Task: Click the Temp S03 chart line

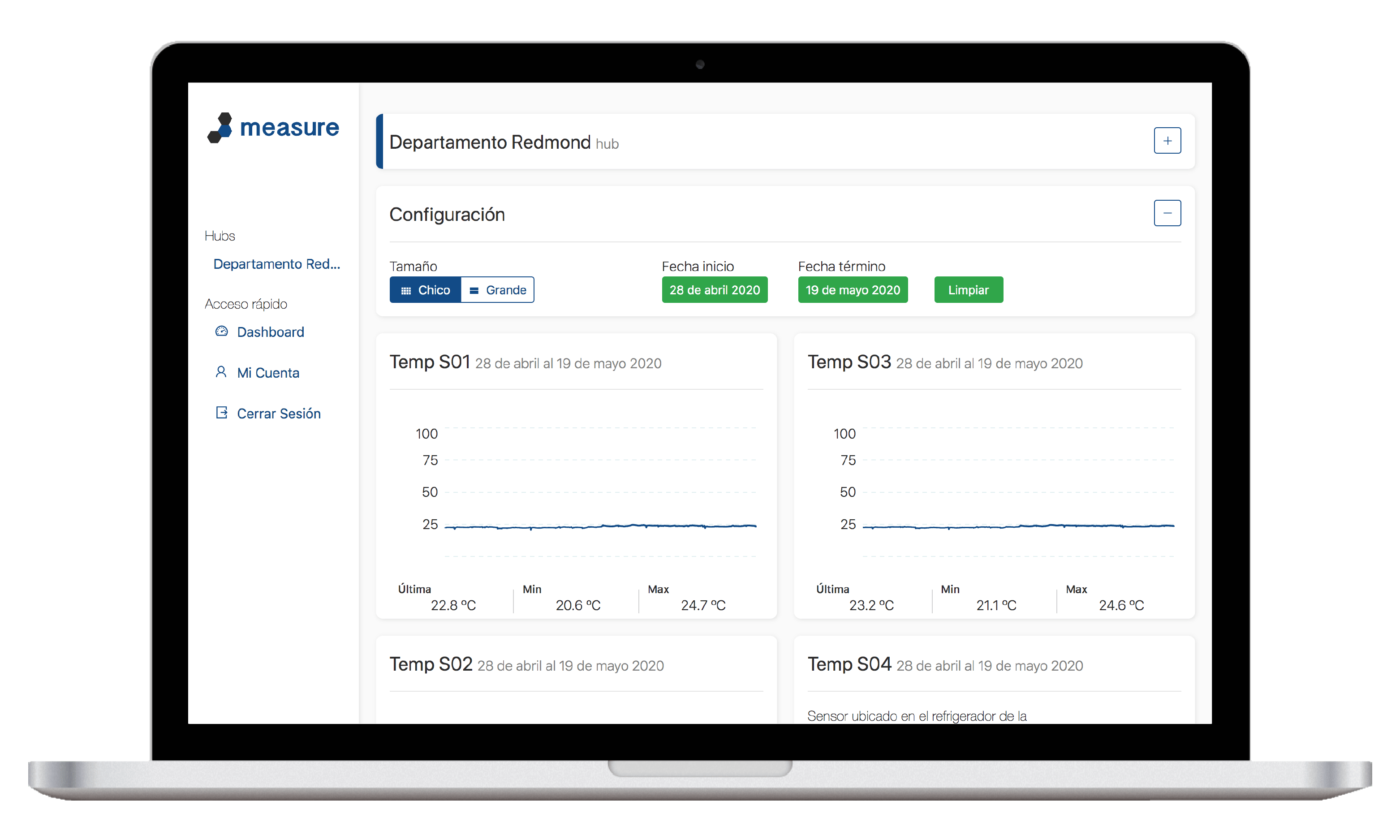Action: [x=1018, y=526]
